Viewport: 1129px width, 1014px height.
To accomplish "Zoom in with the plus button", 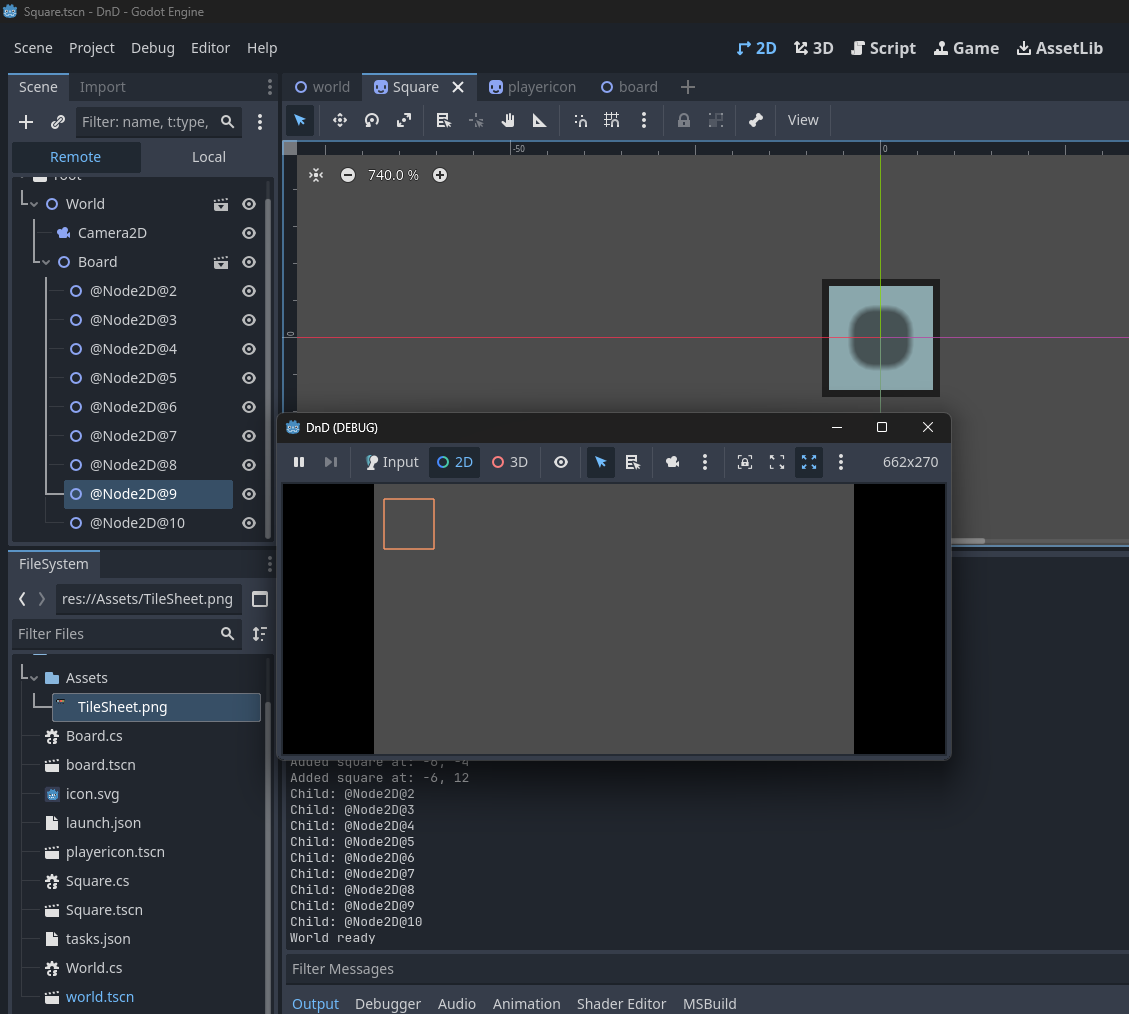I will point(440,175).
